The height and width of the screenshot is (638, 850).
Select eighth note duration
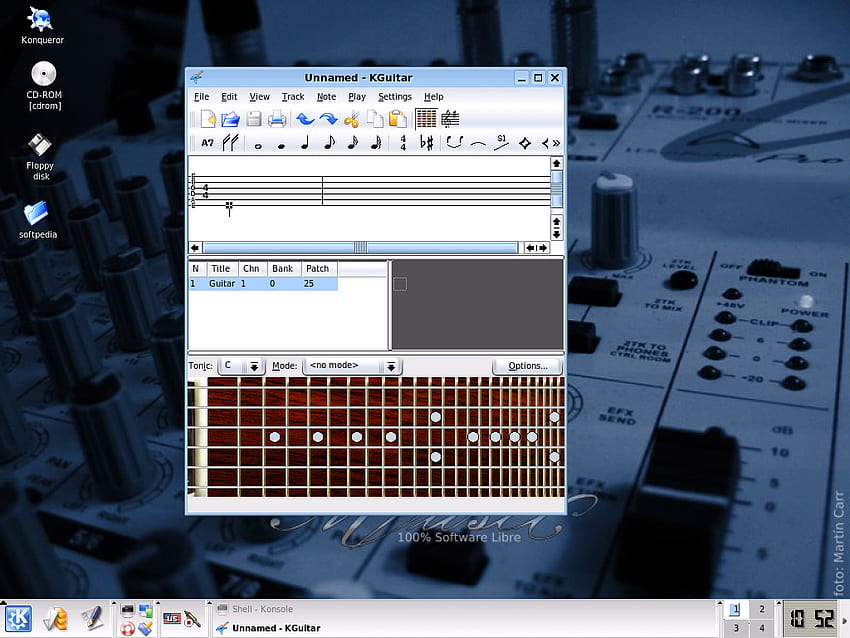329,143
